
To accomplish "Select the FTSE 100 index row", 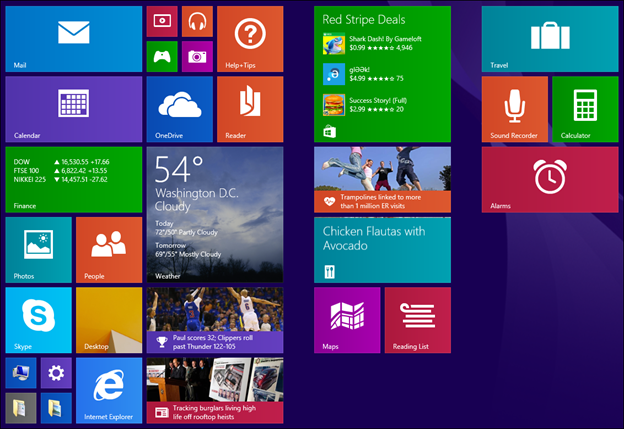I will pos(60,171).
